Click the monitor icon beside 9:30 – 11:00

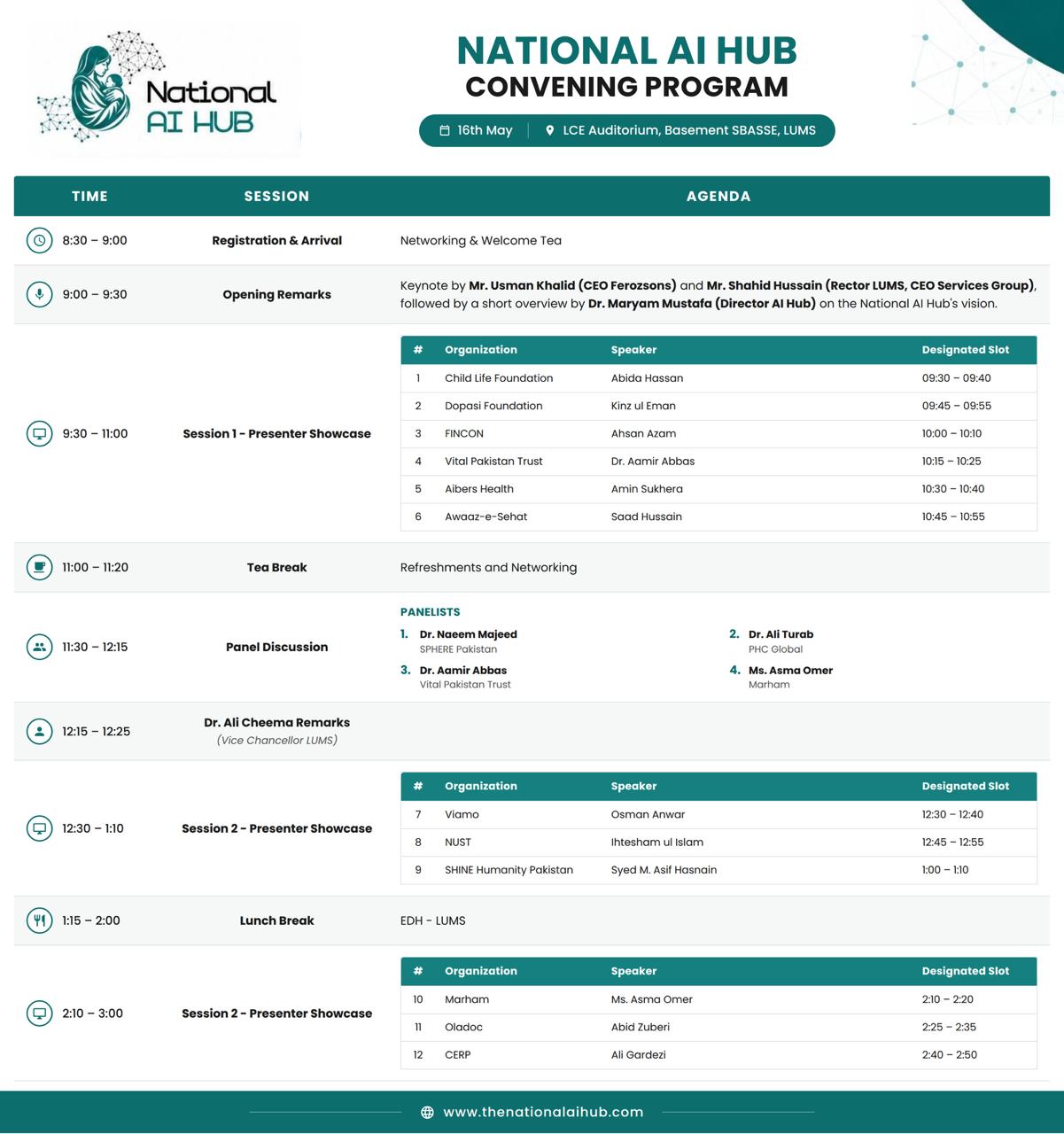tap(39, 434)
